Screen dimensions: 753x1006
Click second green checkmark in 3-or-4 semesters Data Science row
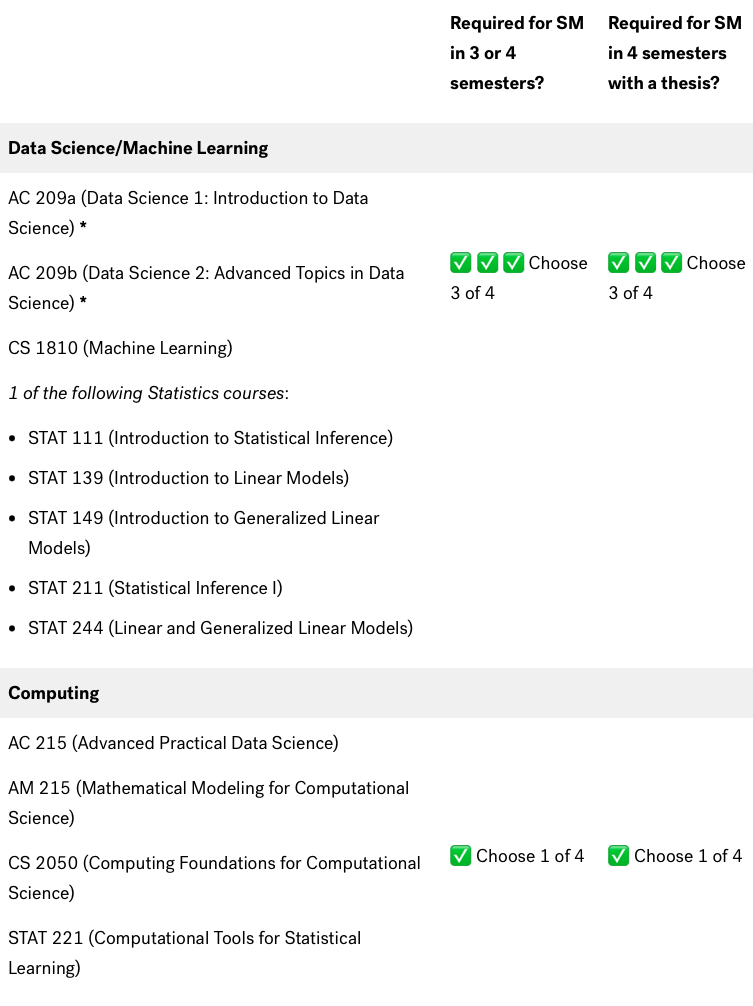point(487,262)
